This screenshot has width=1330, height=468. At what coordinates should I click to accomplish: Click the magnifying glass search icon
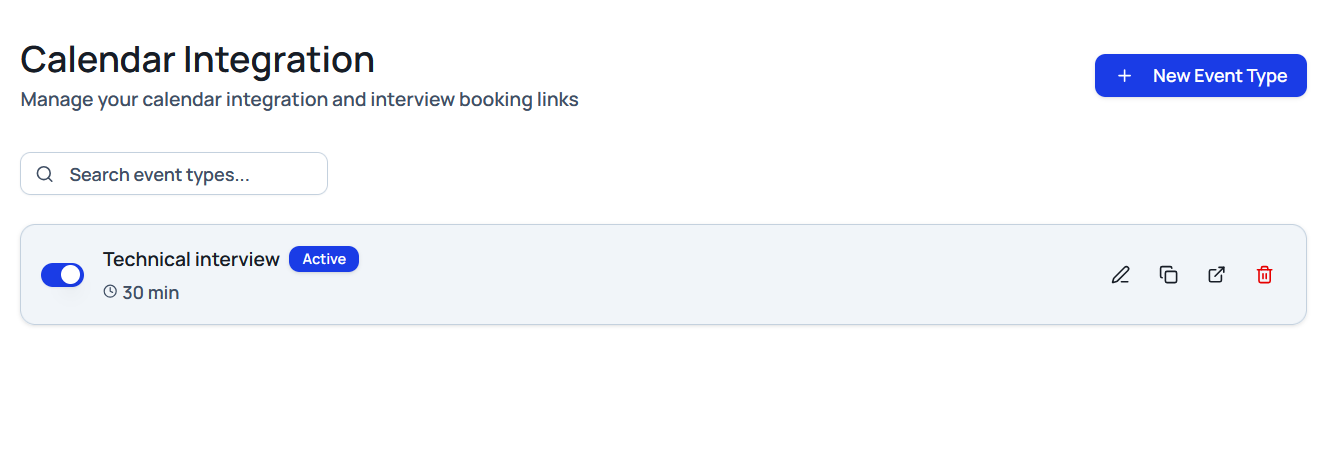(44, 174)
